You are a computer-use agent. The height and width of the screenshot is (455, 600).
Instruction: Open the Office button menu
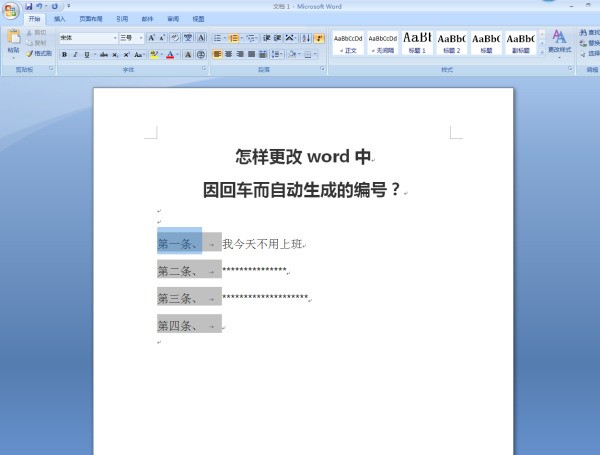pyautogui.click(x=10, y=10)
